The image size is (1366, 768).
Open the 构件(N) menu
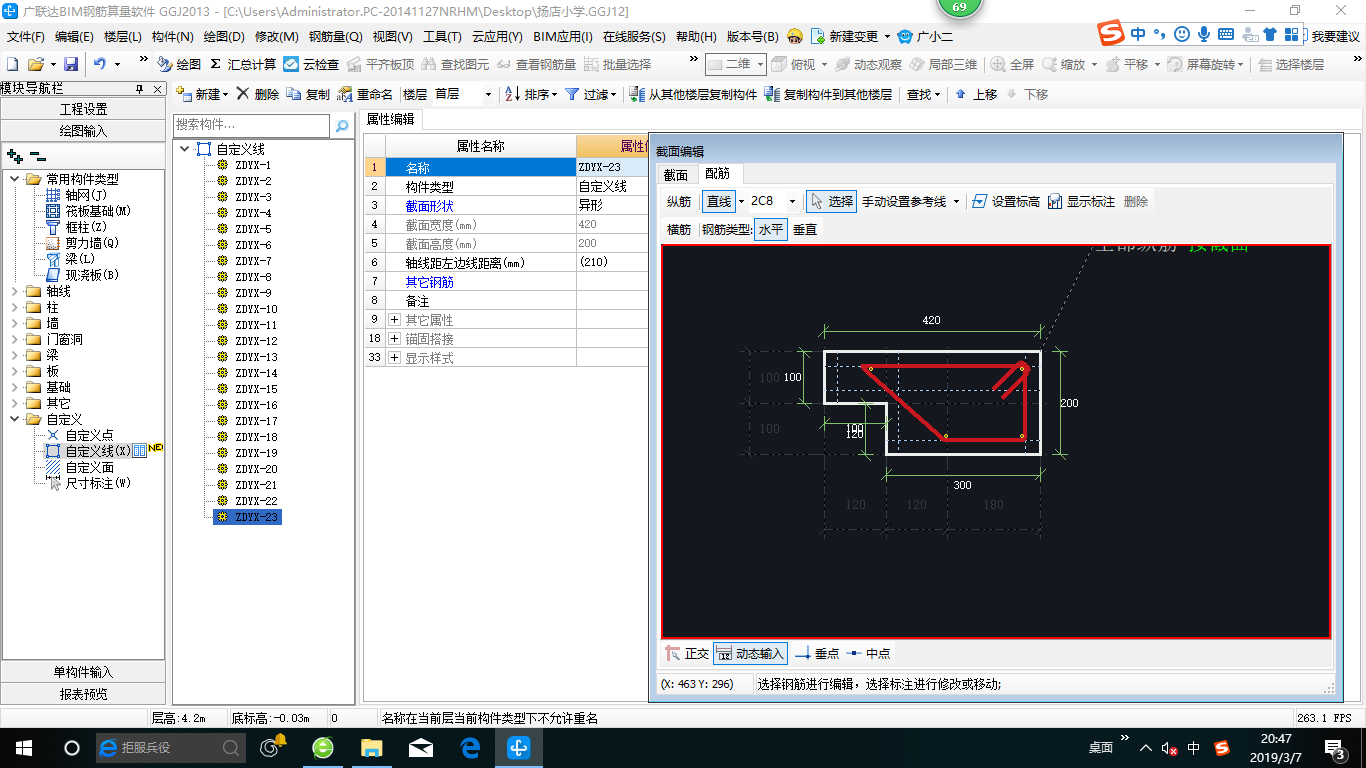click(172, 37)
